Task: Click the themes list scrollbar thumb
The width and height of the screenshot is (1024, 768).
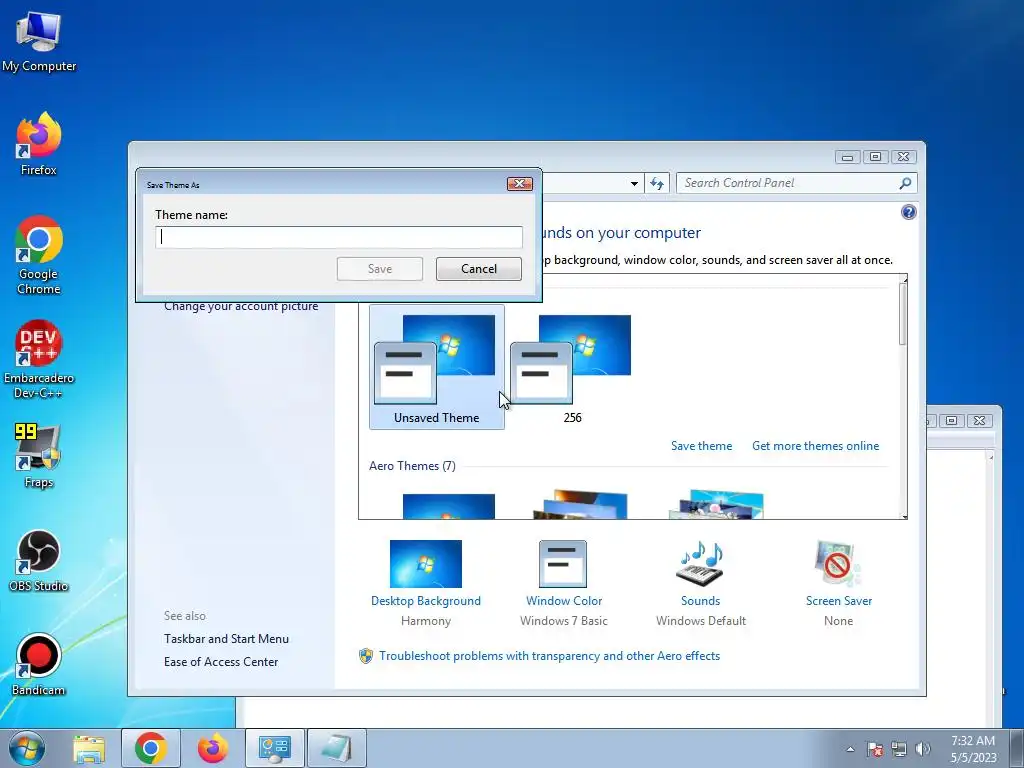Action: (x=903, y=315)
